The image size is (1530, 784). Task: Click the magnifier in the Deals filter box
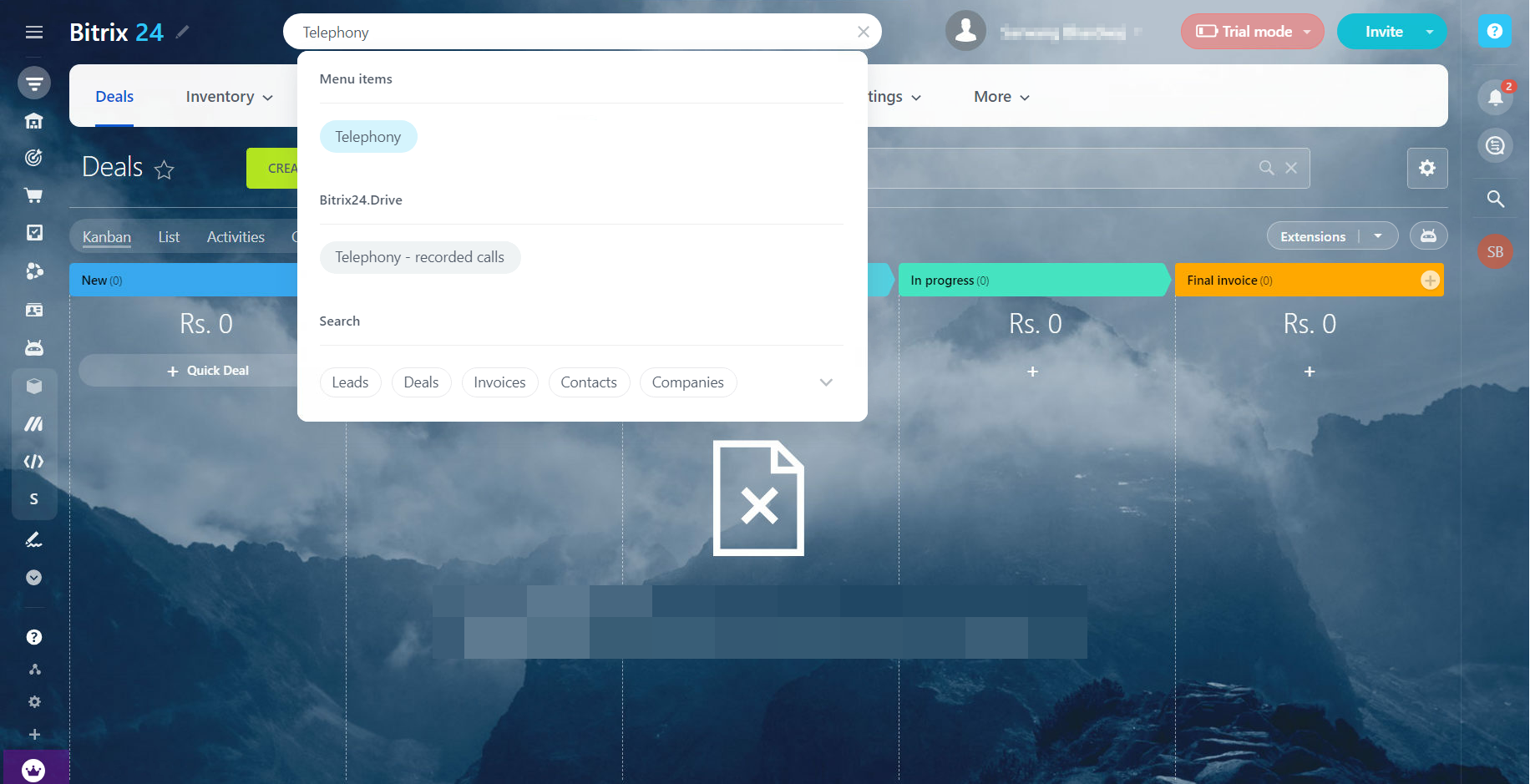coord(1267,168)
